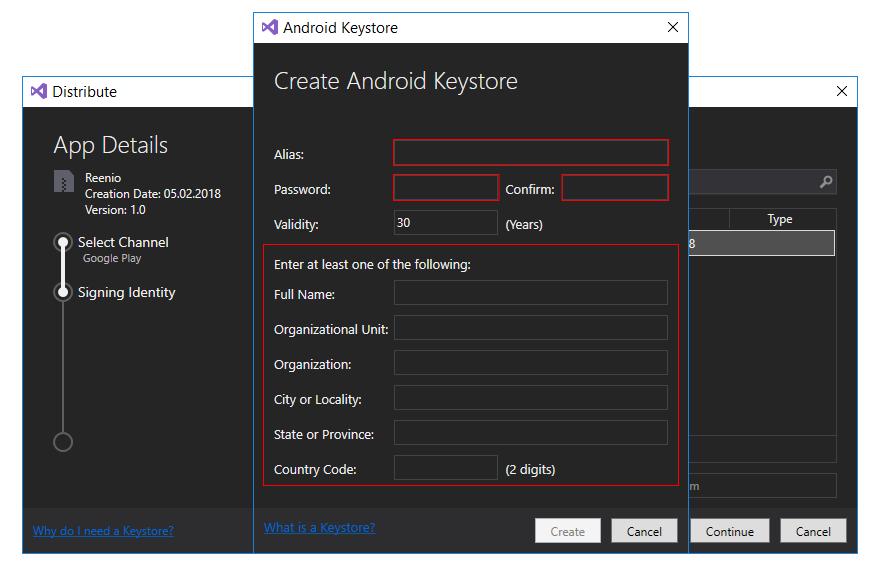Select the highlighted keystore row in Distribute list
Image resolution: width=869 pixels, height=565 pixels.
[761, 243]
